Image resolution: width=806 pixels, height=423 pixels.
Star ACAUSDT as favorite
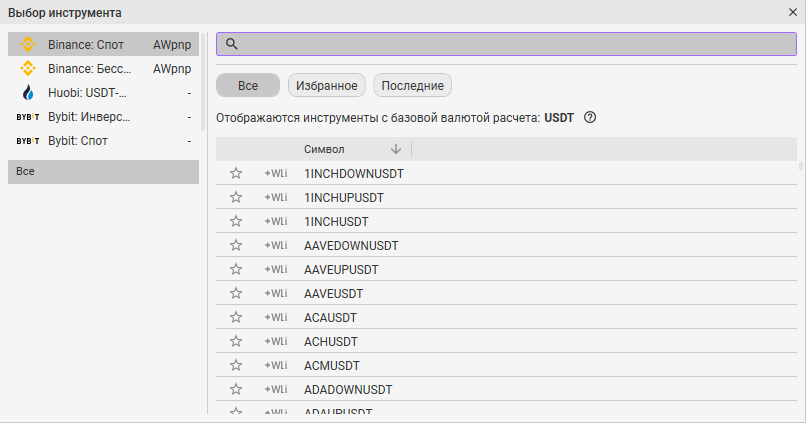236,317
